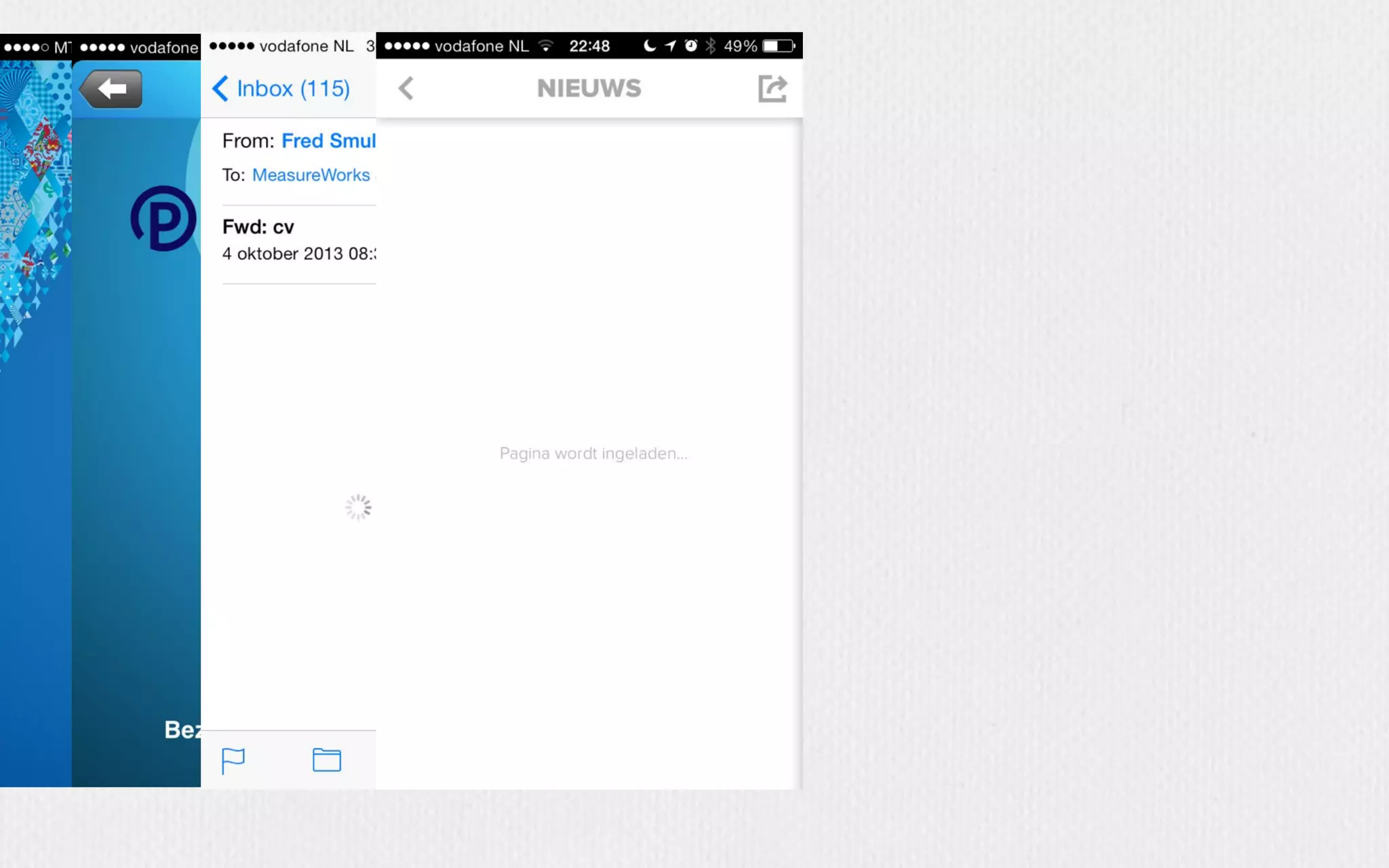The width and height of the screenshot is (1389, 868).
Task: Tap the blue Inbox back chevron
Action: 220,88
